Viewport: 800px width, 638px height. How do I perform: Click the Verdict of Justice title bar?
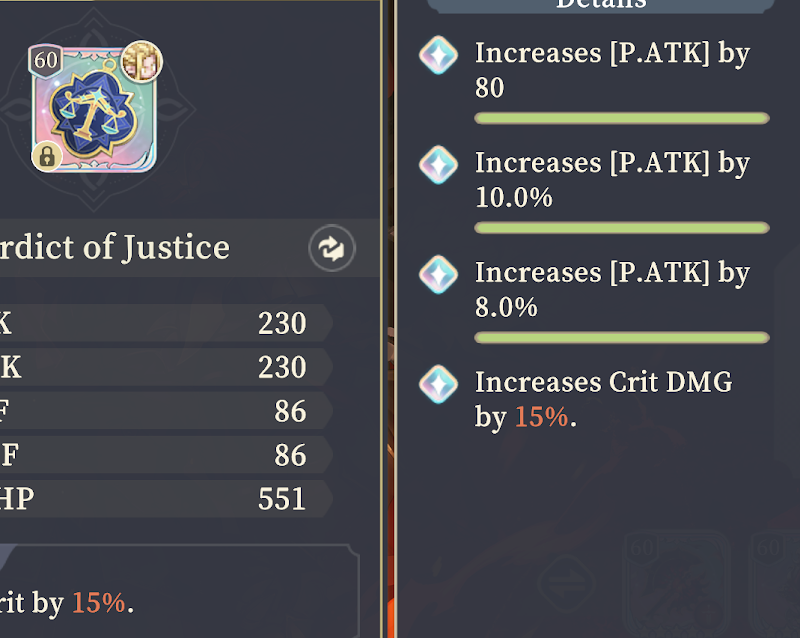coord(190,248)
